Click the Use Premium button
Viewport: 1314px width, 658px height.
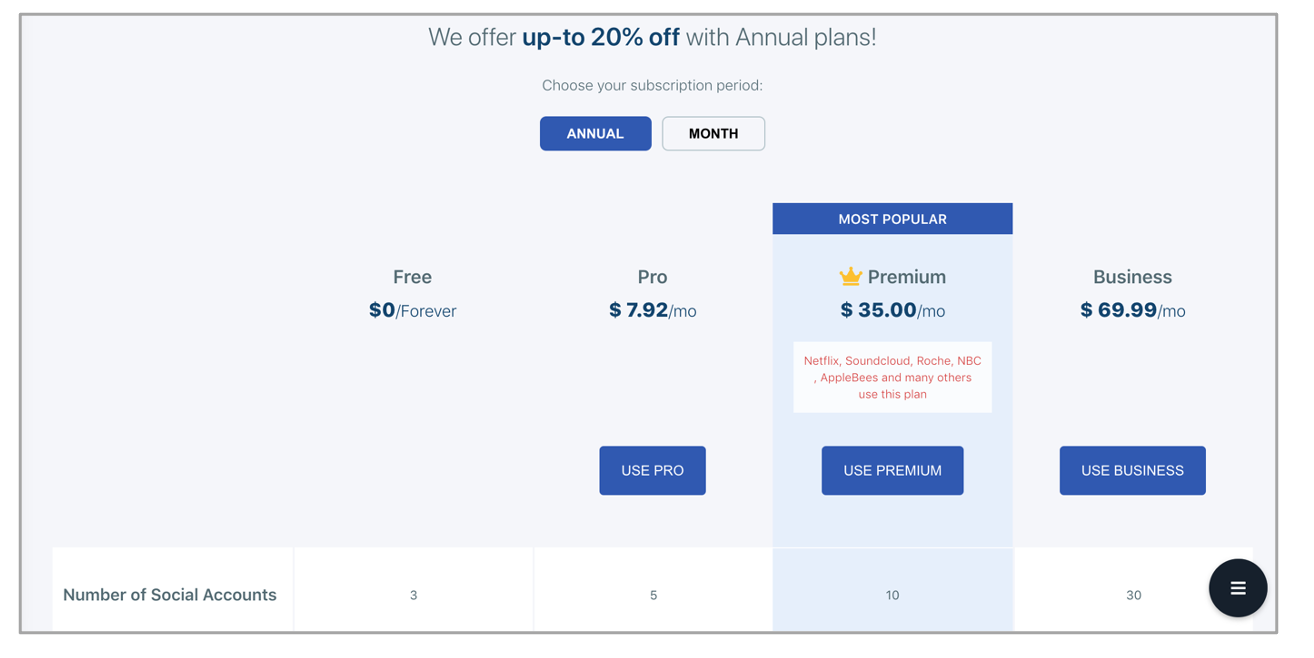tap(892, 470)
